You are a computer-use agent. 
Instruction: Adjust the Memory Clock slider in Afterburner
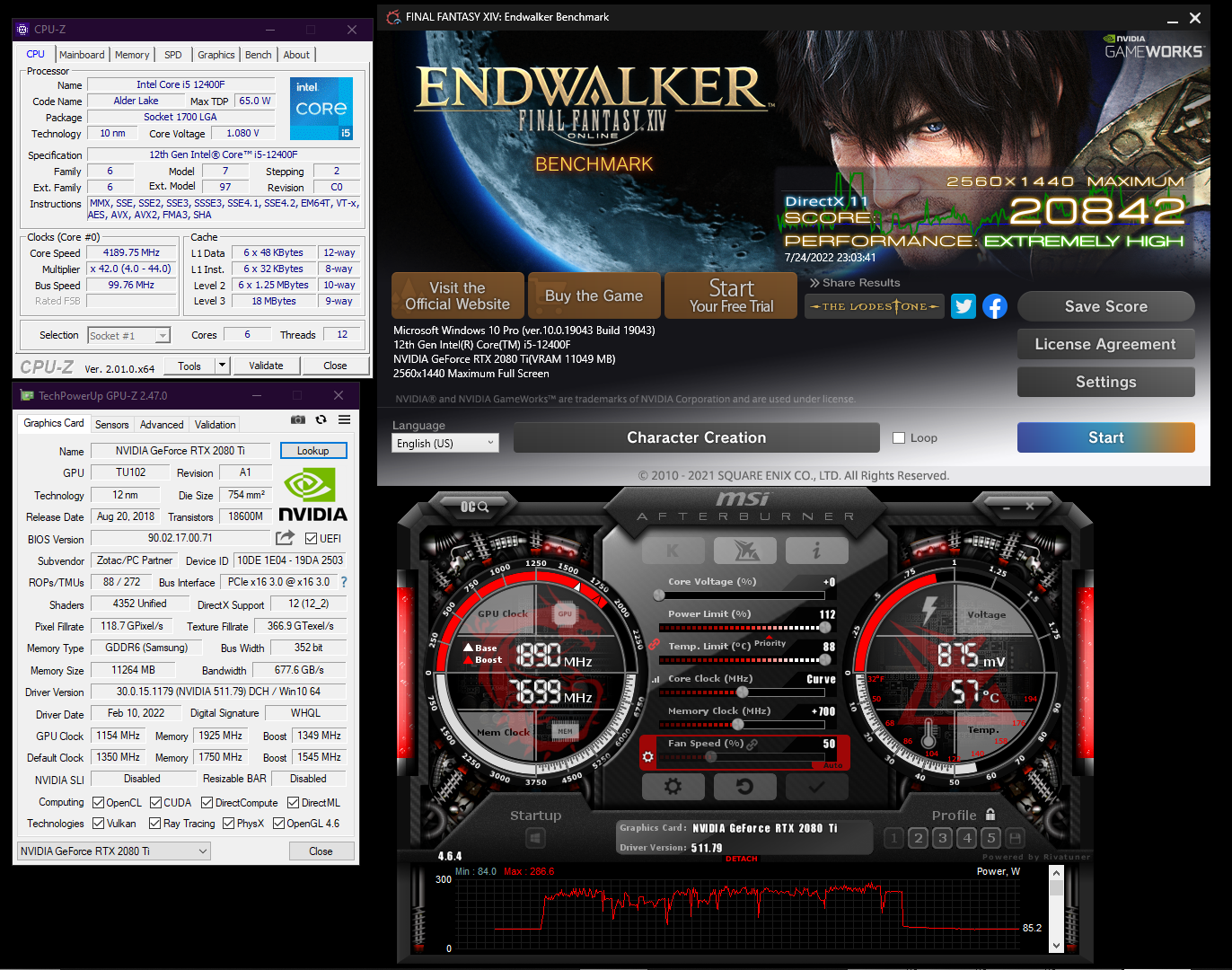737,725
